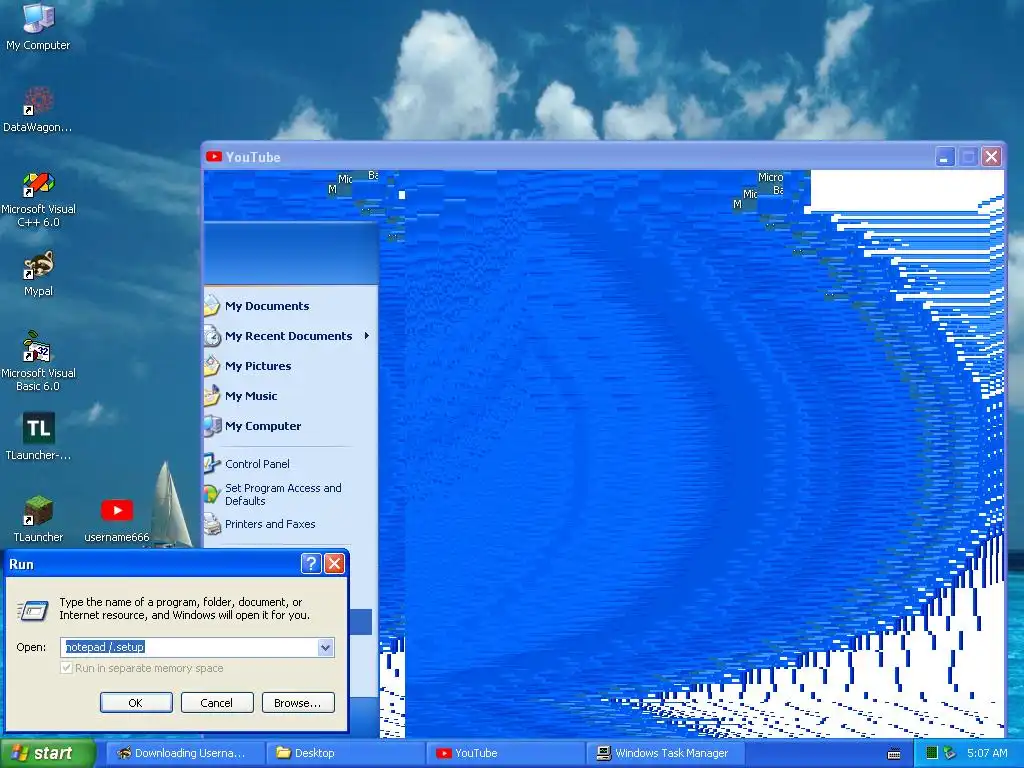Click OK in the Run dialog

pos(136,703)
